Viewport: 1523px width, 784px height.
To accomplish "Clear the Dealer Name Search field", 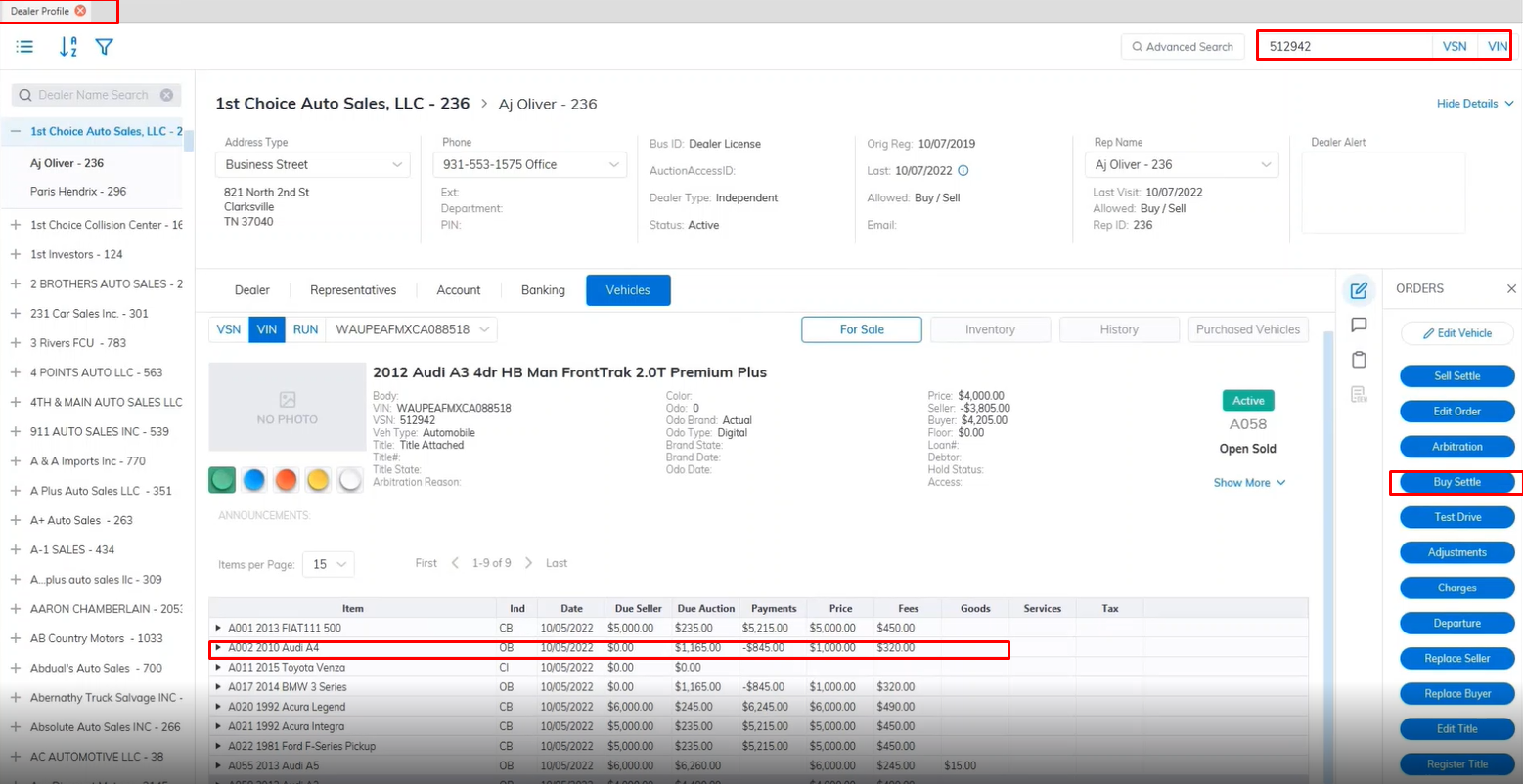I will [x=166, y=95].
